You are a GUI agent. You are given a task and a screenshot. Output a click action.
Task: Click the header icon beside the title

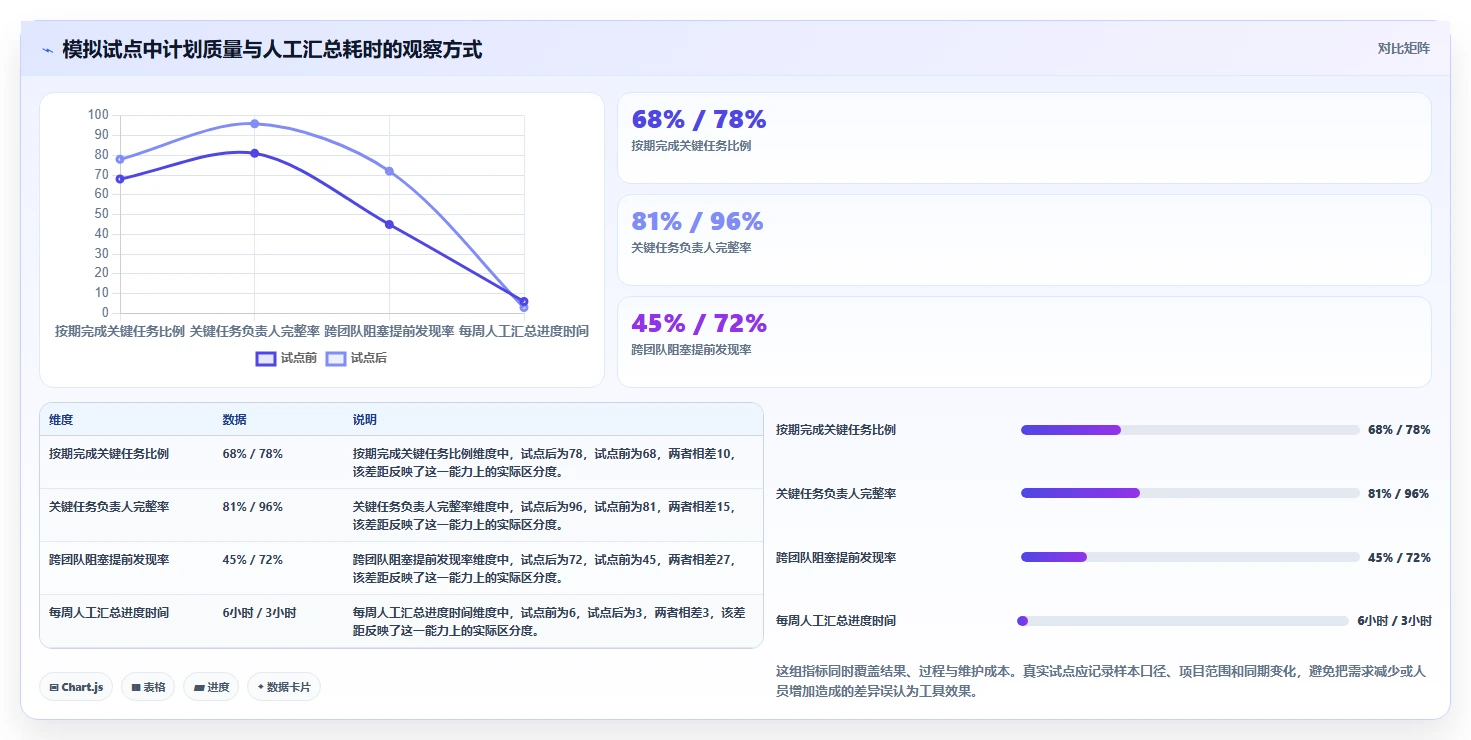47,50
